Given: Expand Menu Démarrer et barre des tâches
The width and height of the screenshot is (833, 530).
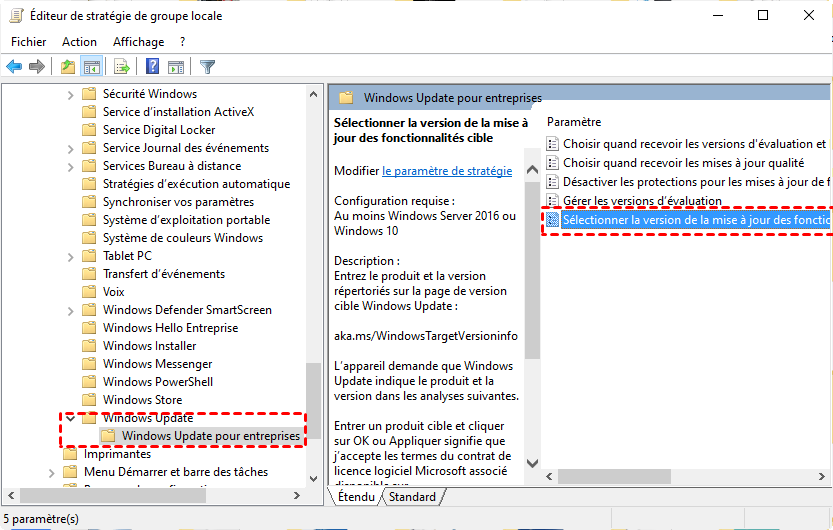Looking at the screenshot, I should click(x=51, y=473).
